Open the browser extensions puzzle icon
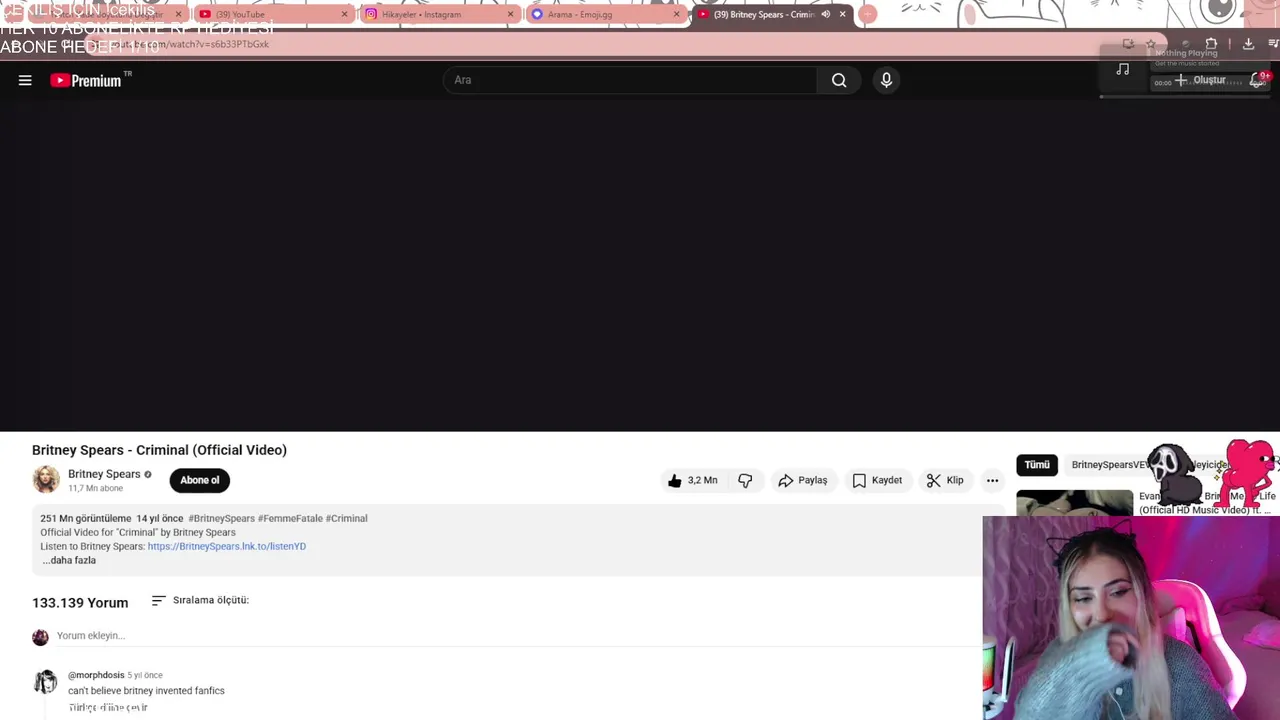 click(1211, 44)
